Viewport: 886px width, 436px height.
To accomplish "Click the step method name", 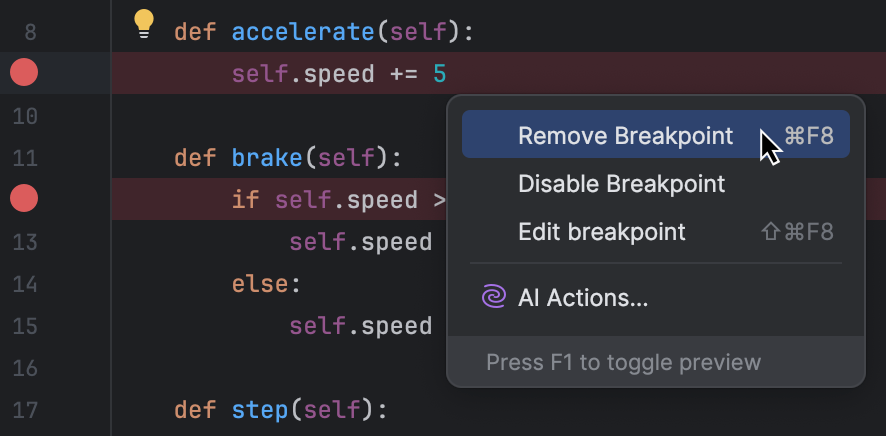I will point(260,410).
